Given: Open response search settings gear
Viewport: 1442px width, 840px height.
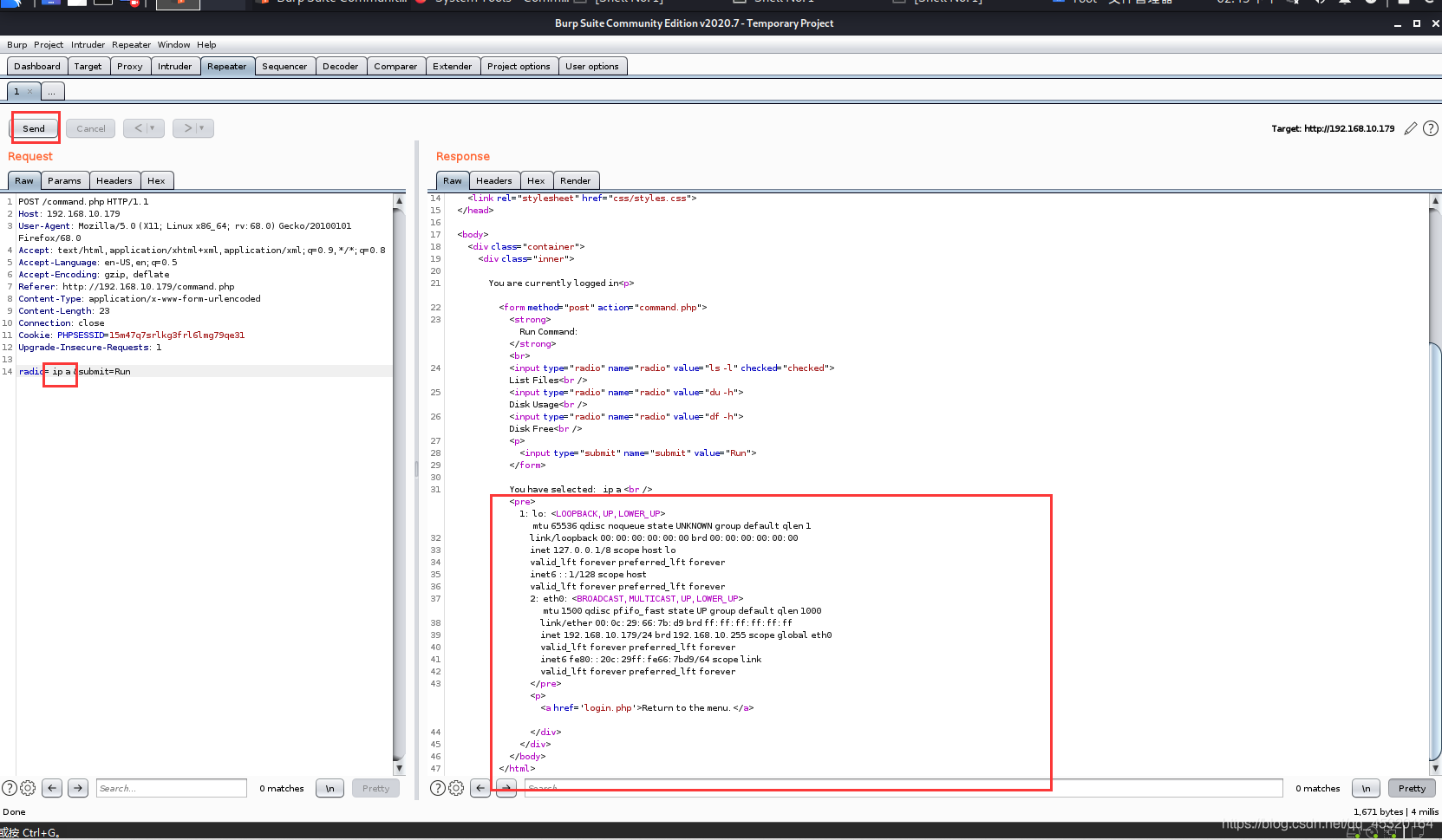Looking at the screenshot, I should (x=456, y=788).
